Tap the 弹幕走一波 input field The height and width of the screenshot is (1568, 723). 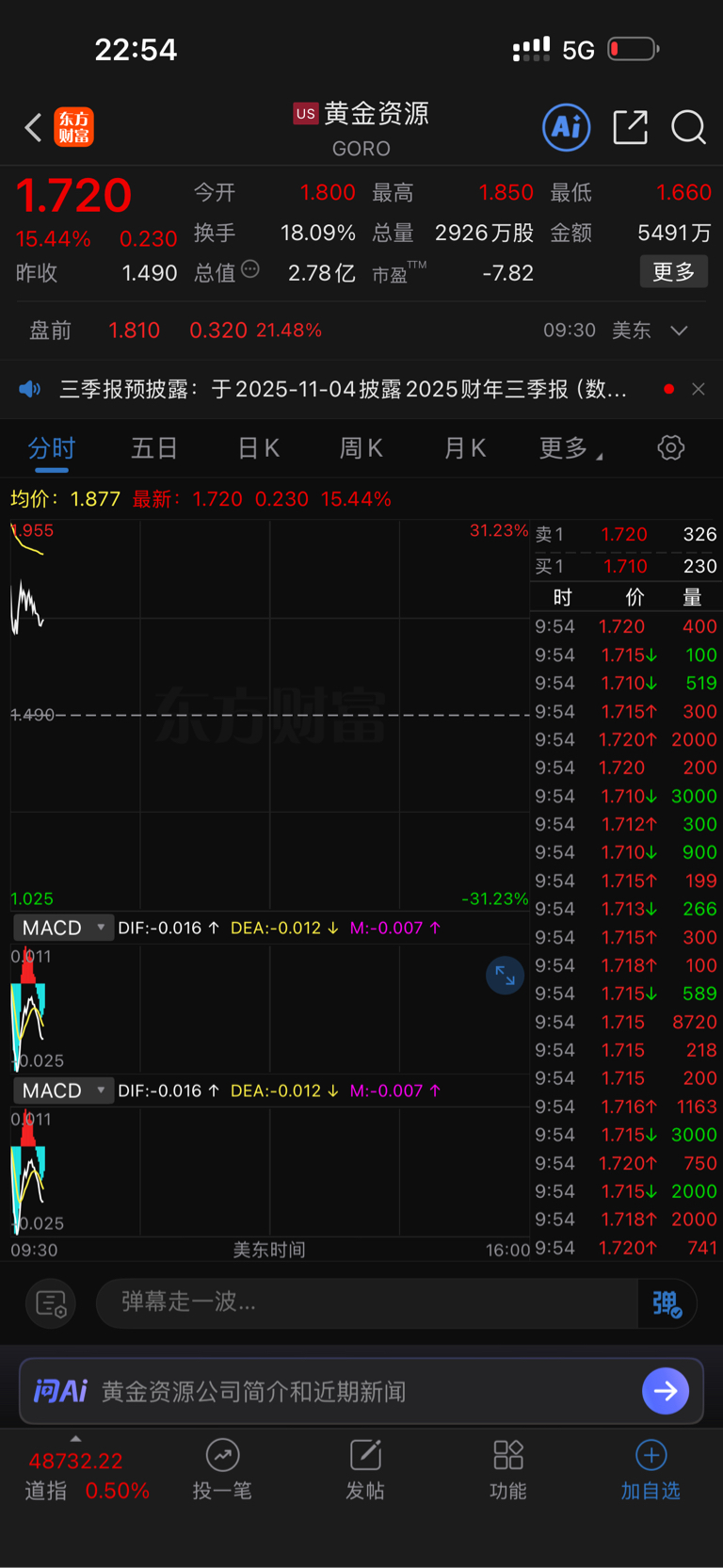click(x=367, y=1303)
